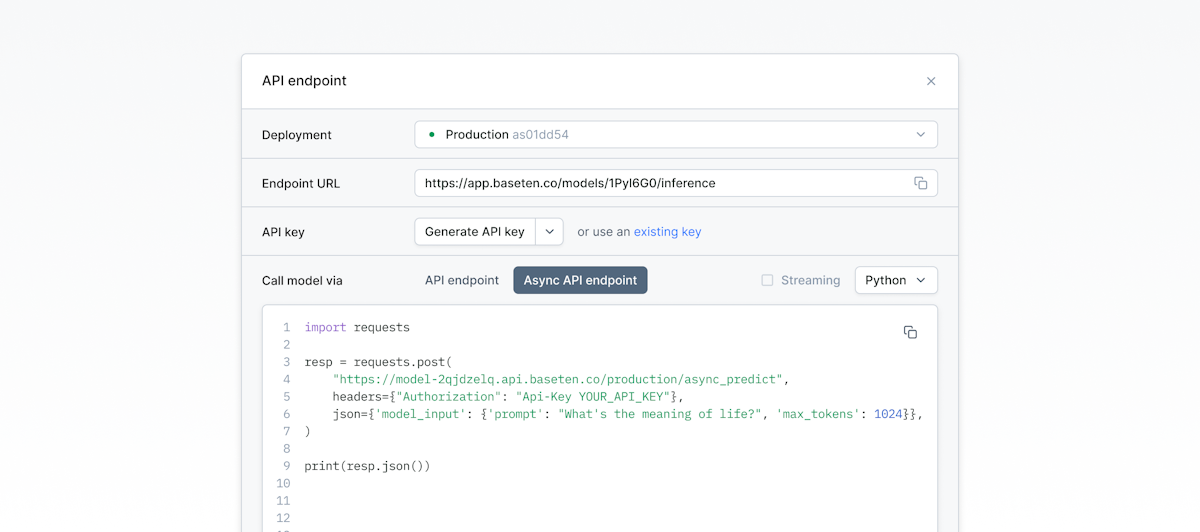Click the print(resp.json()) code line
This screenshot has width=1200, height=532.
pyautogui.click(x=367, y=466)
